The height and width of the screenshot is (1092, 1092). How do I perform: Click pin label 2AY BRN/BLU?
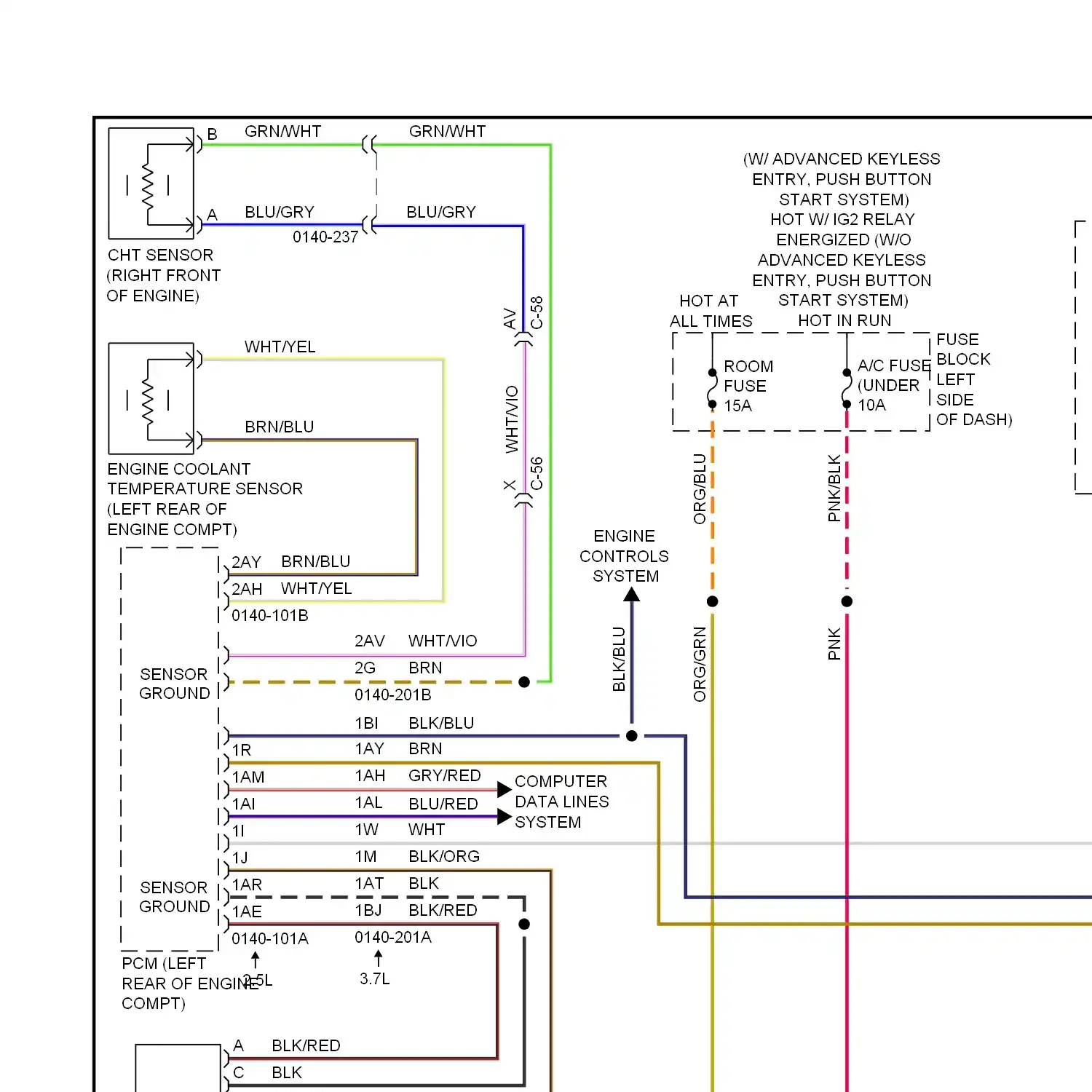tap(291, 562)
